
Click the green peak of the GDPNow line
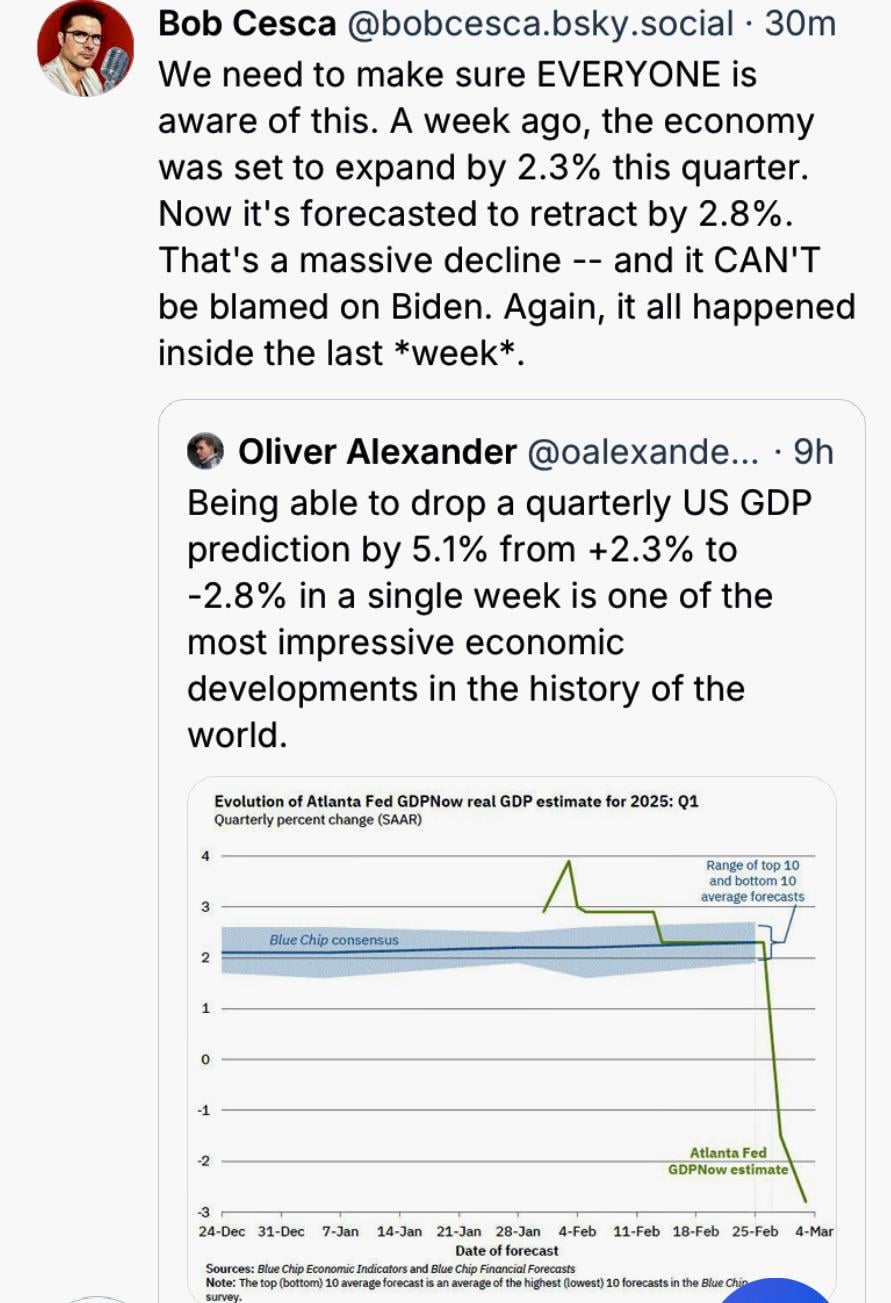tap(570, 861)
